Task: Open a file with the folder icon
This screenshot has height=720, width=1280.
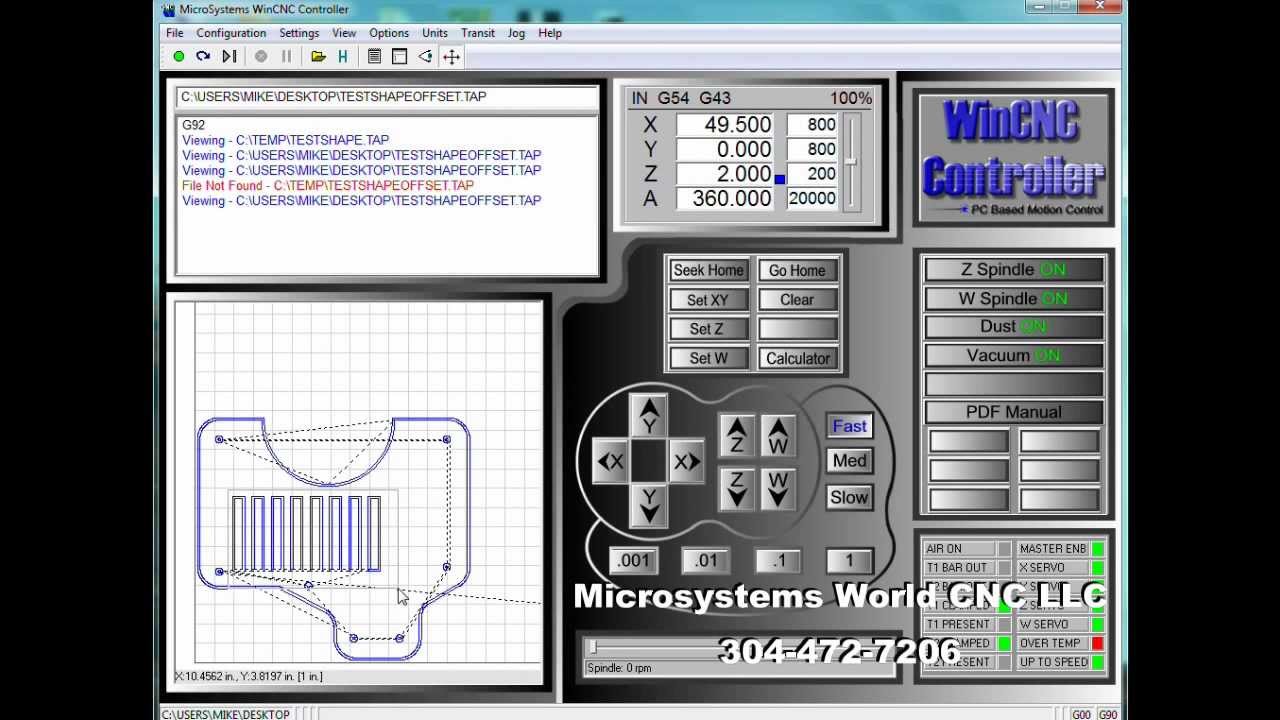Action: click(x=318, y=57)
